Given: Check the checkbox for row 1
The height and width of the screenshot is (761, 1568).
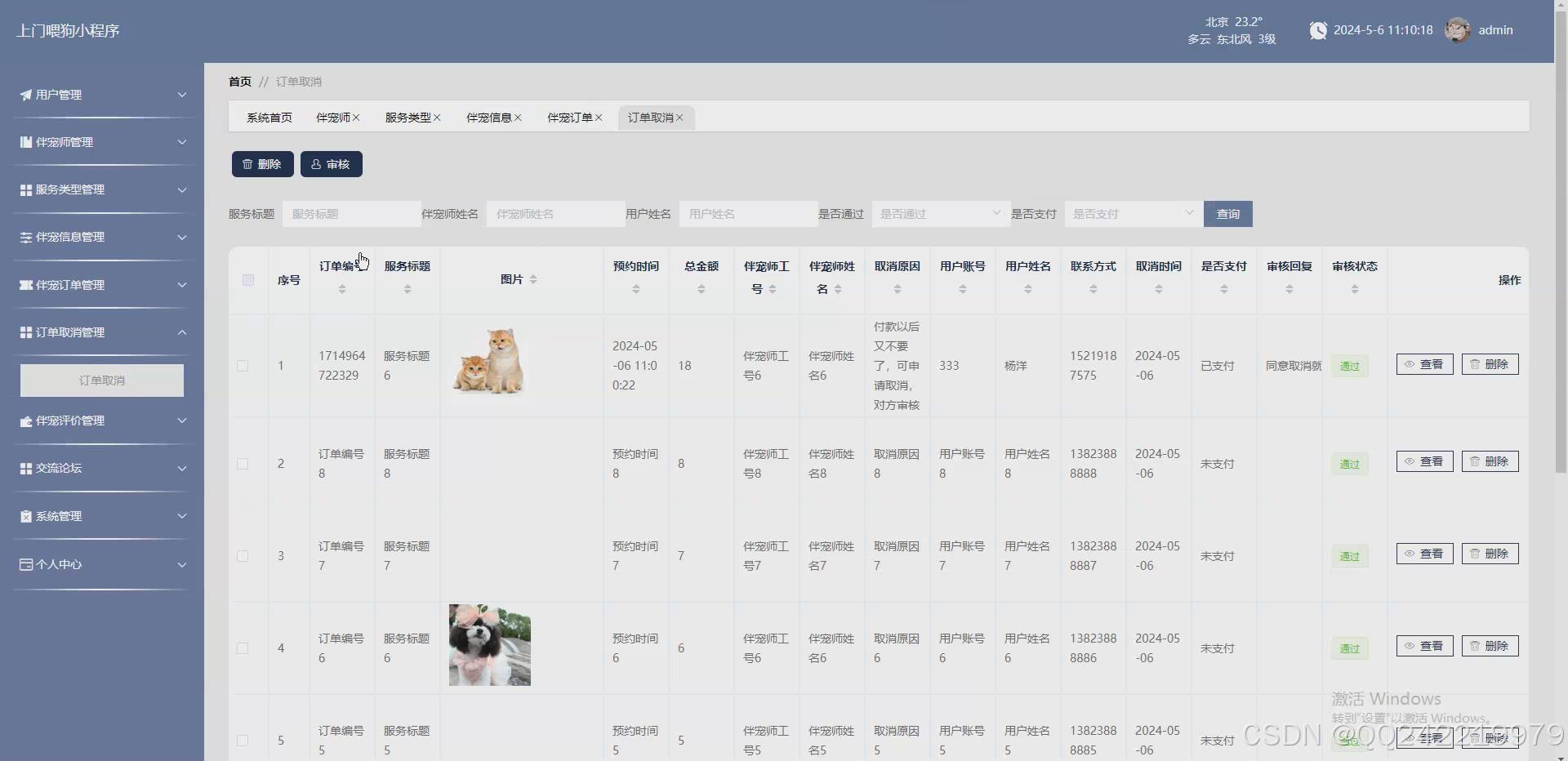Looking at the screenshot, I should [243, 366].
